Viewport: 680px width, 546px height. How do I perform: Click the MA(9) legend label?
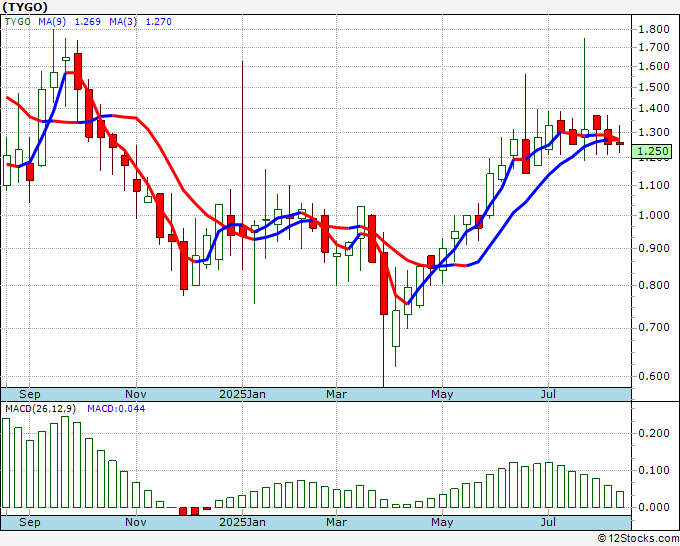point(52,21)
